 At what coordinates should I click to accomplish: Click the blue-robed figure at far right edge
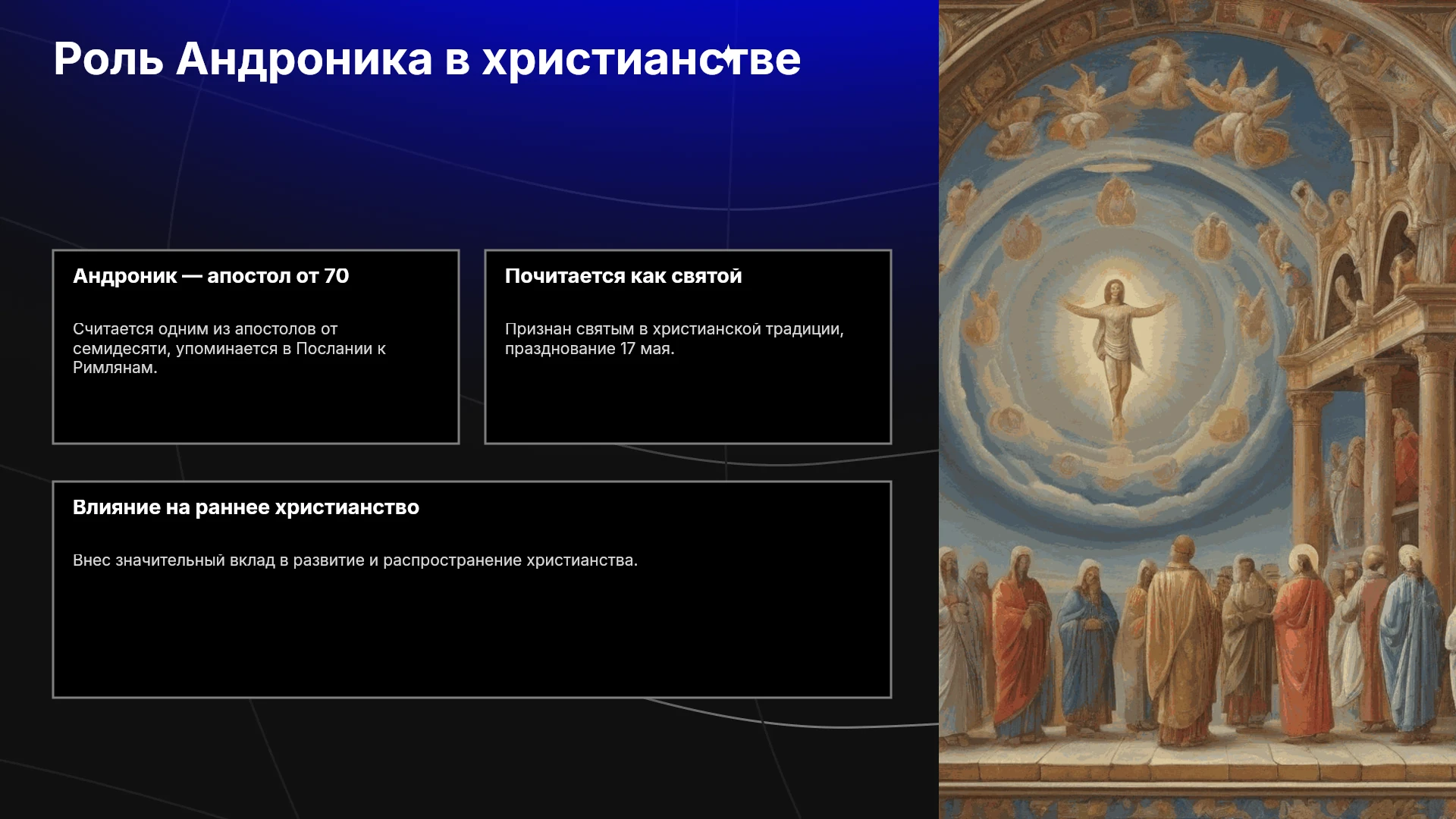[1410, 645]
